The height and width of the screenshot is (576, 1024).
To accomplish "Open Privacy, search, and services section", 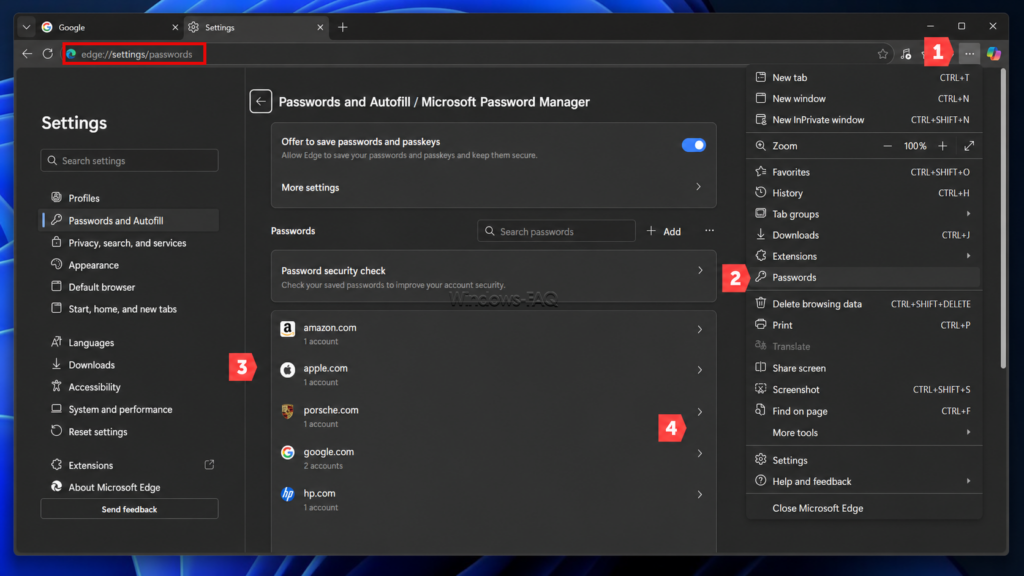I will [x=129, y=243].
